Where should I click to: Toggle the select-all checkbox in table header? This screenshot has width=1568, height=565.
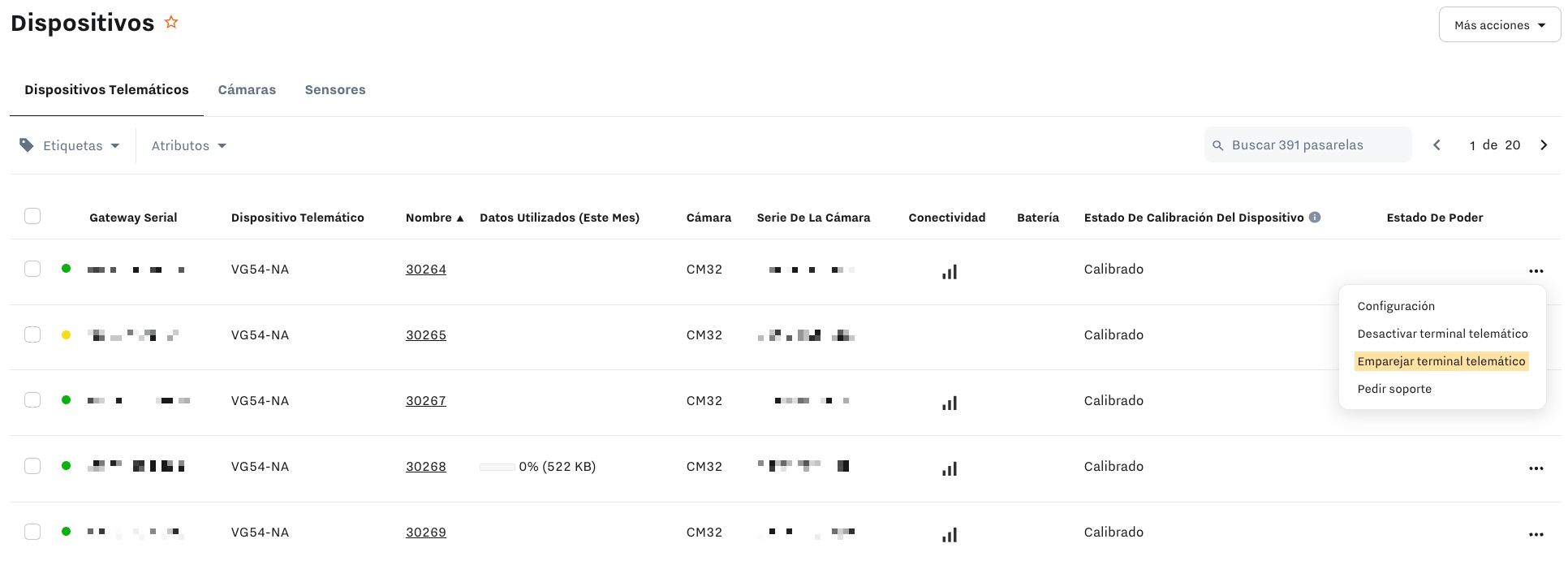(x=32, y=216)
